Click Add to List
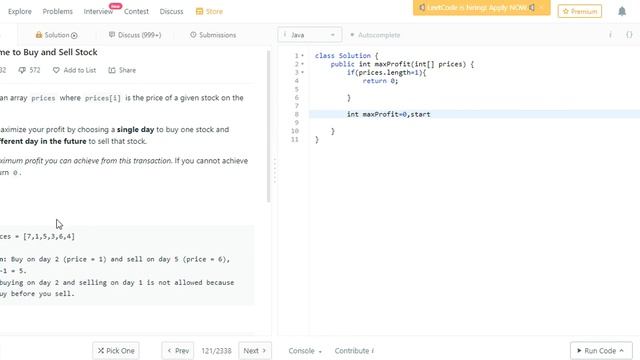 coord(74,70)
